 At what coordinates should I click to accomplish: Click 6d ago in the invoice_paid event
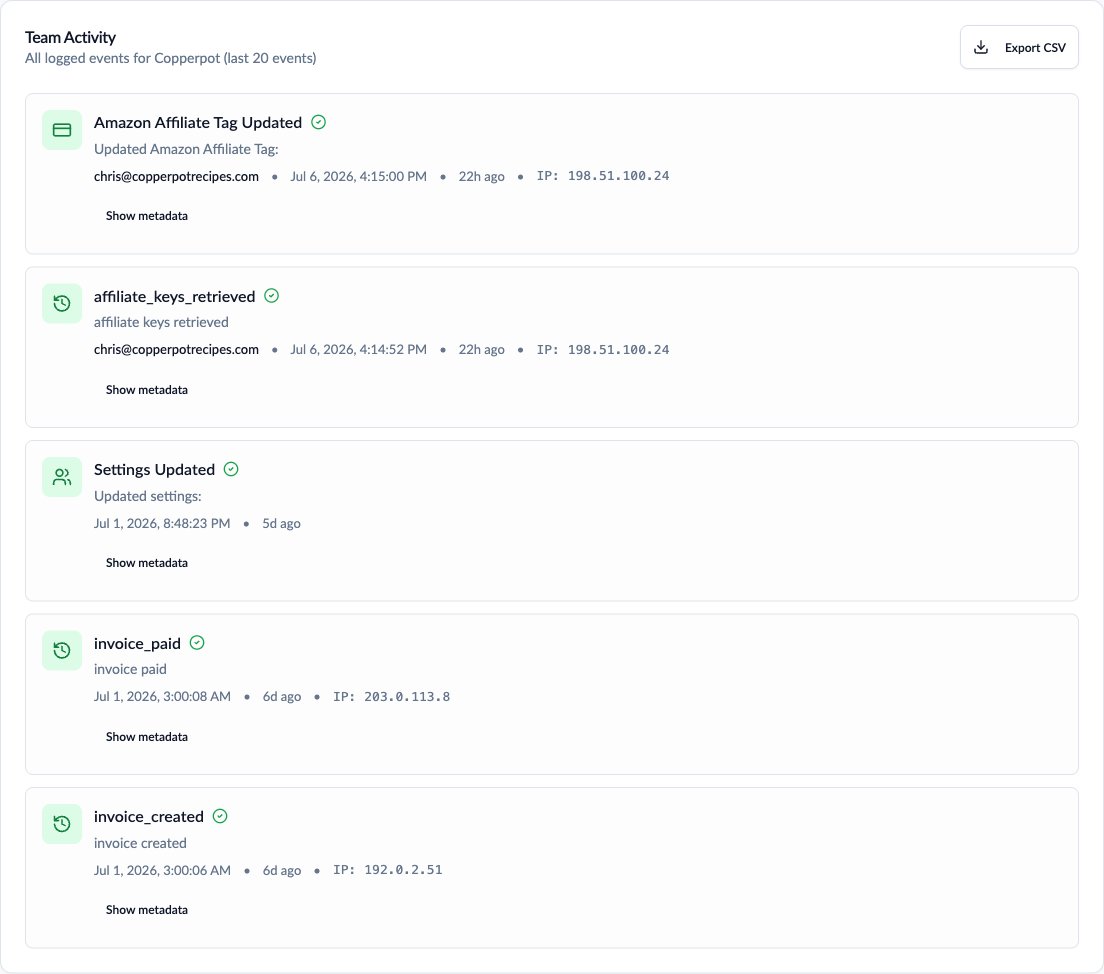[x=282, y=697]
